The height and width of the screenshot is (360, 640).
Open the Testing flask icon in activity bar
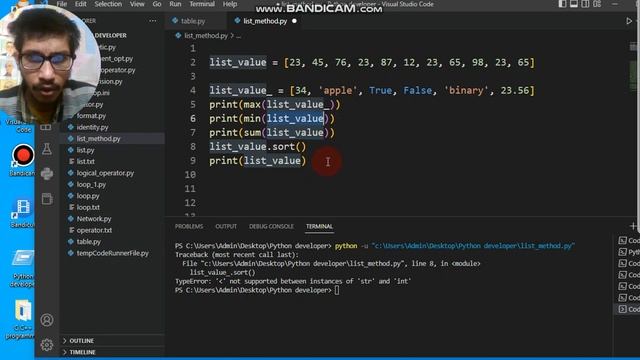[x=47, y=149]
